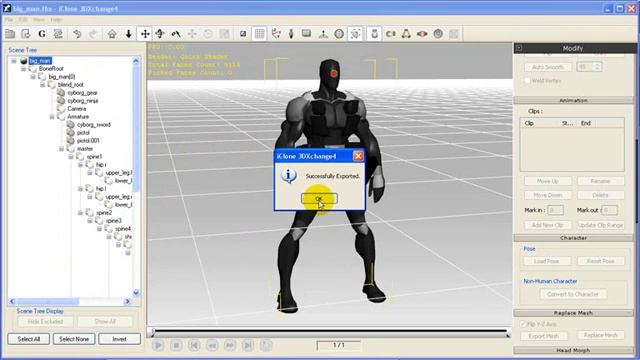The width and height of the screenshot is (640, 360).
Task: Select BoneRoot in the Scene Tree
Action: tap(51, 69)
